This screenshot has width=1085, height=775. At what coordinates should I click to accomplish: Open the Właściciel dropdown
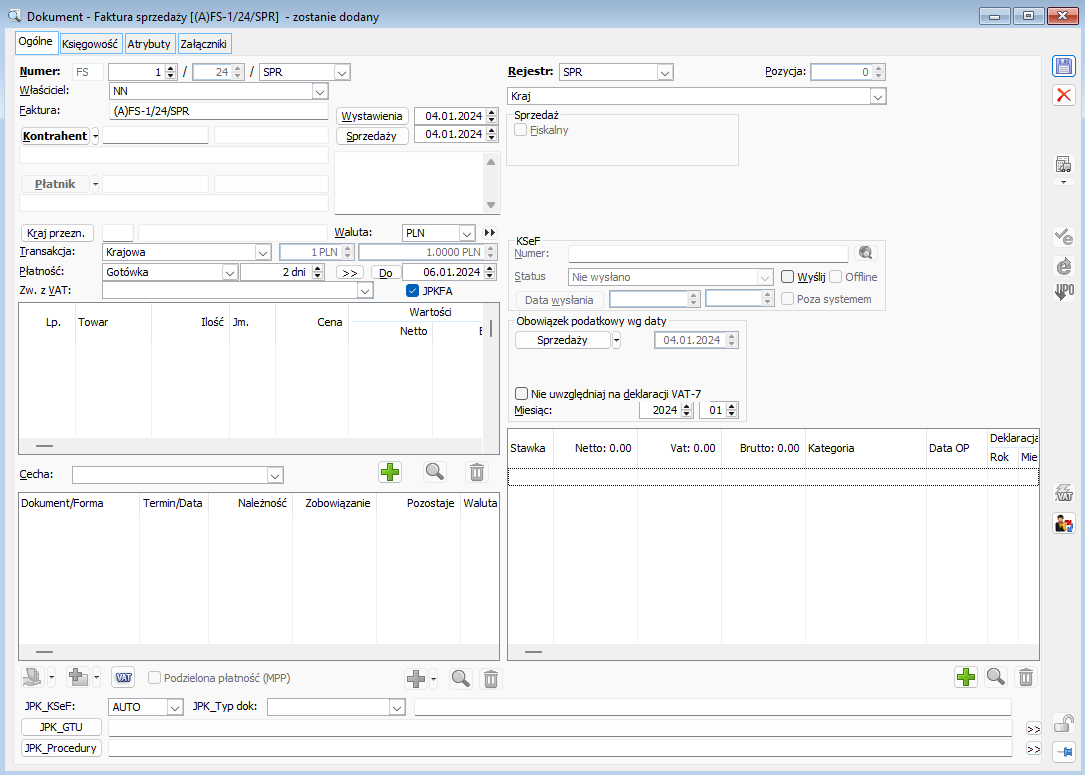pos(320,91)
